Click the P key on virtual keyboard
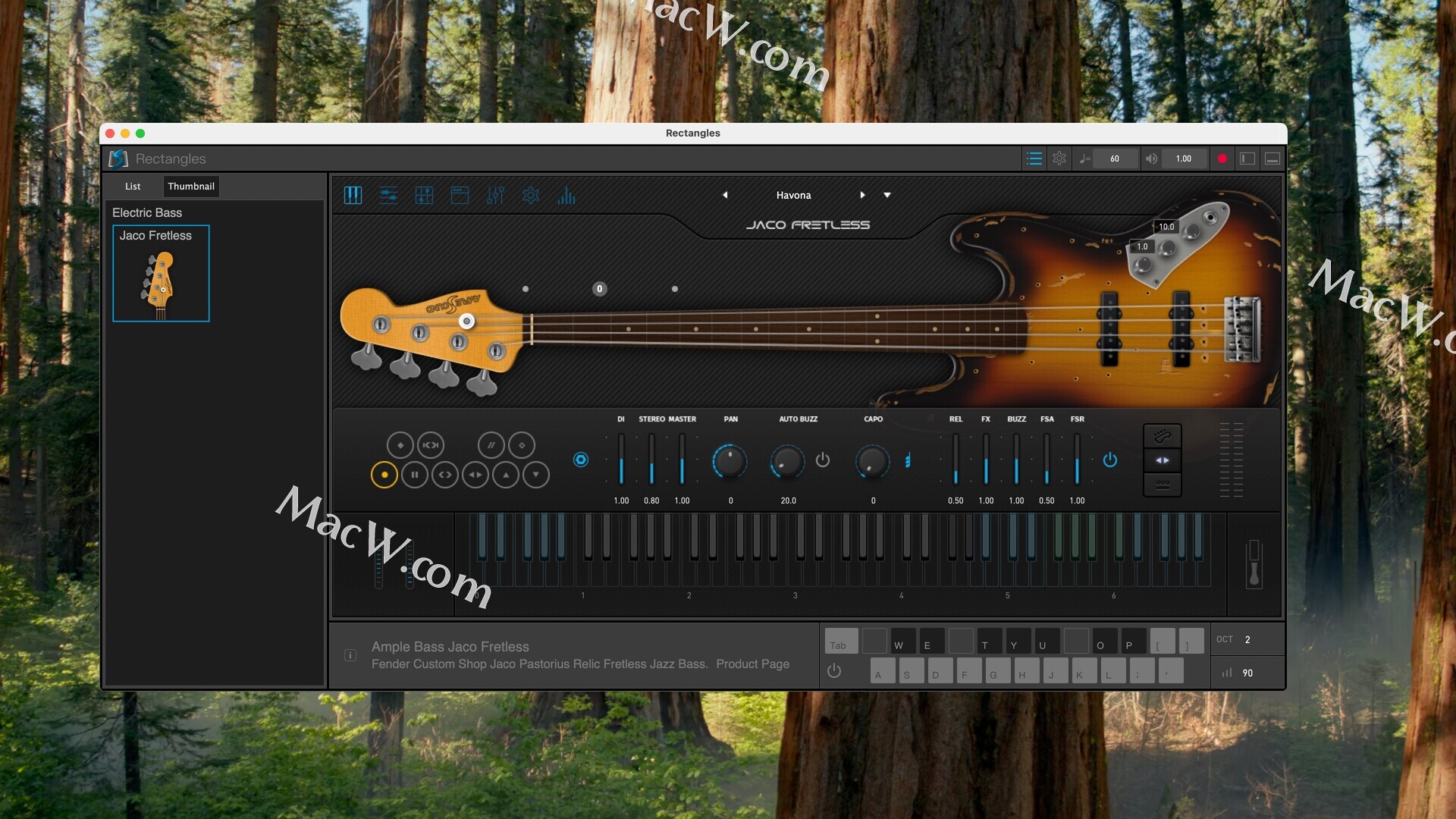 (x=1134, y=642)
